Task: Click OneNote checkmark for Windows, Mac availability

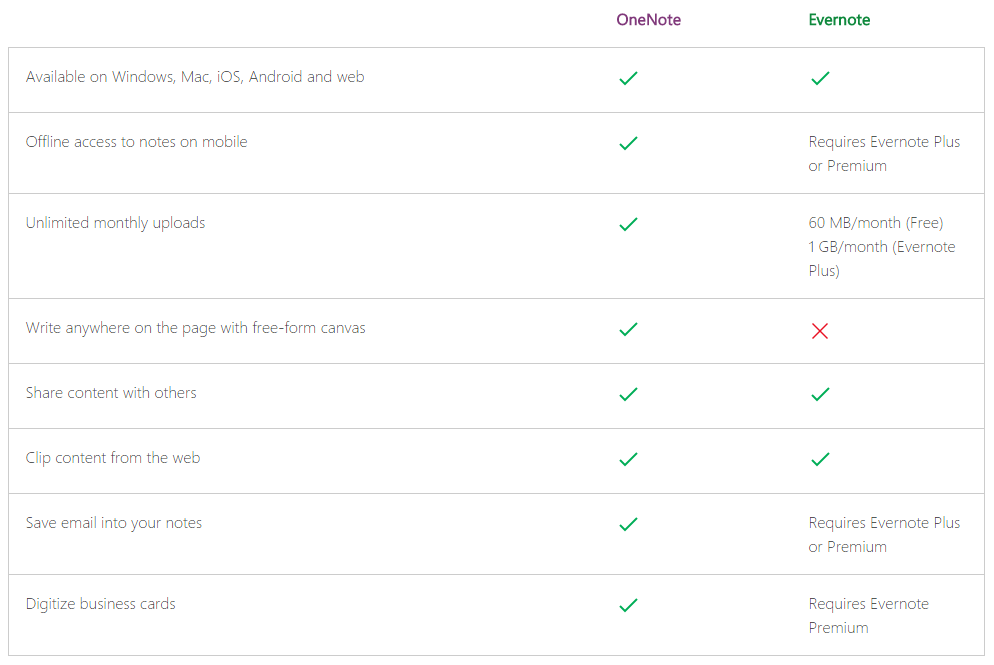Action: 628,78
